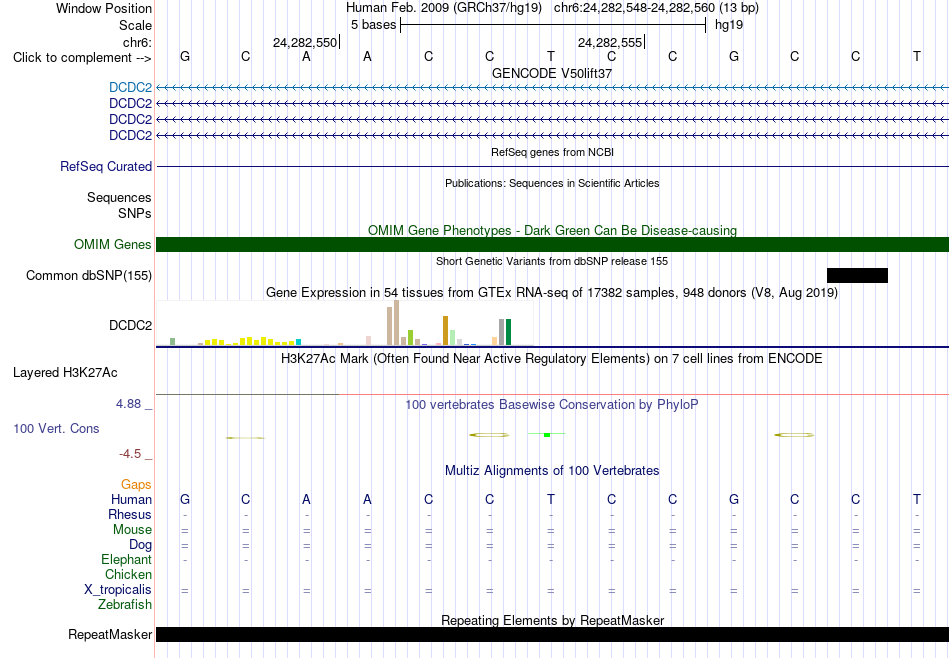
Task: Click the GENCODE V50lift37 track title
Action: click(552, 73)
